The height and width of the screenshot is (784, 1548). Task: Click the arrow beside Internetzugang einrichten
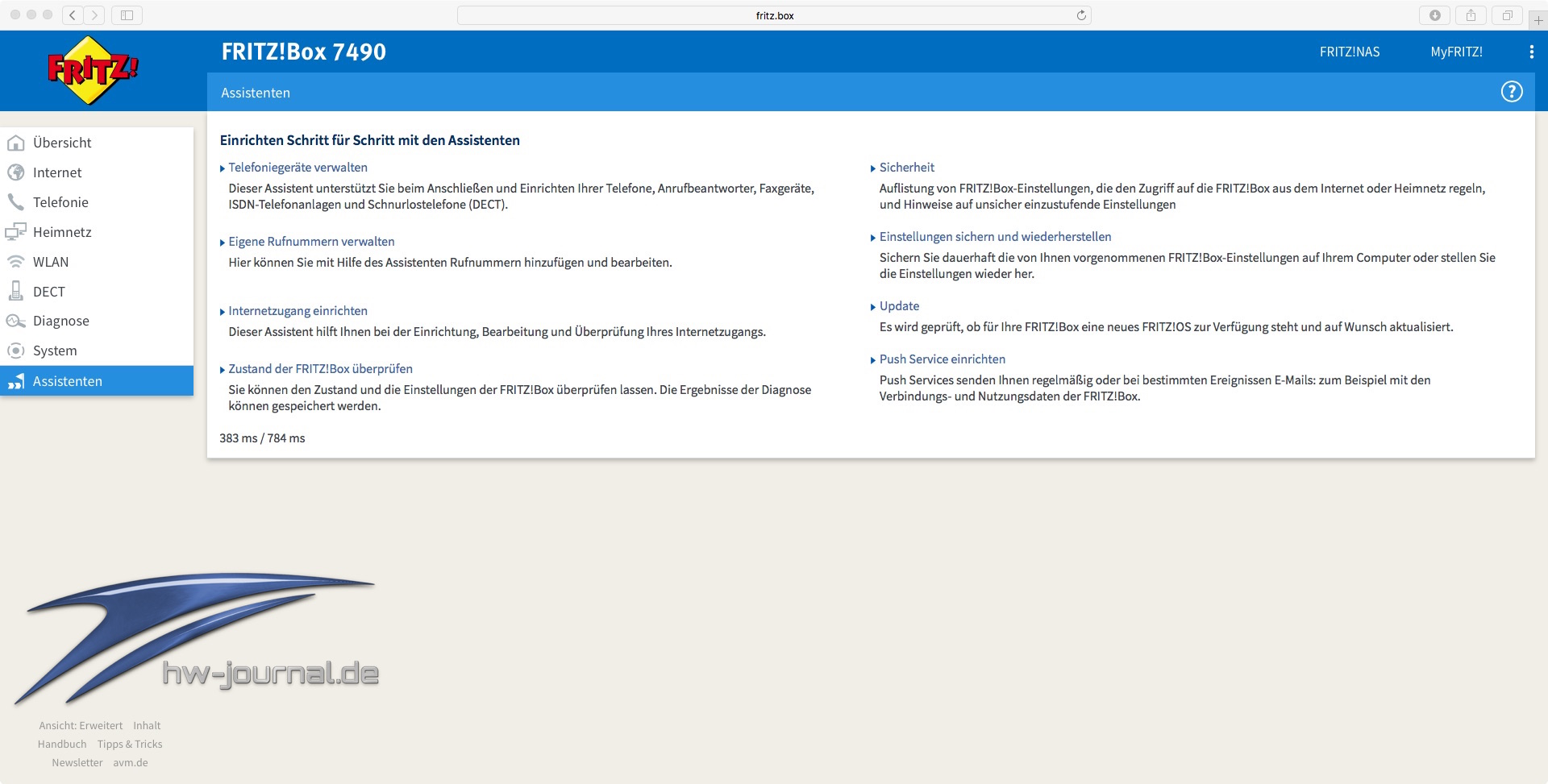pos(223,312)
